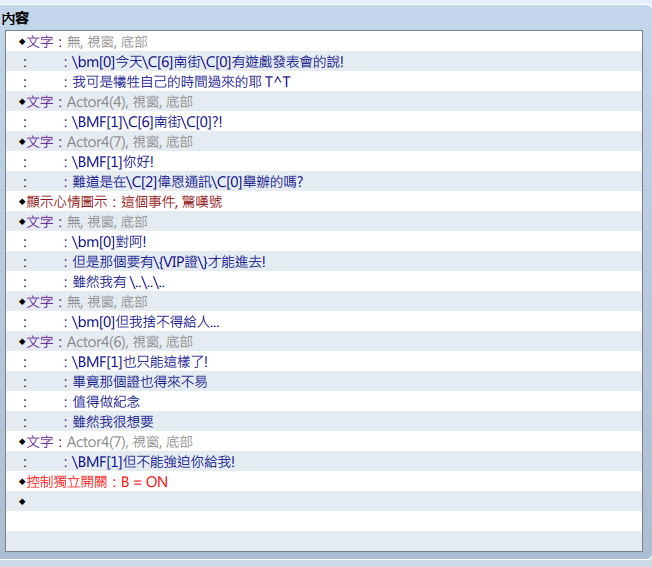Image resolution: width=652 pixels, height=567 pixels.
Task: Select the line '但是那個要有\{VIP證\}才能進去!'
Action: pyautogui.click(x=324, y=261)
